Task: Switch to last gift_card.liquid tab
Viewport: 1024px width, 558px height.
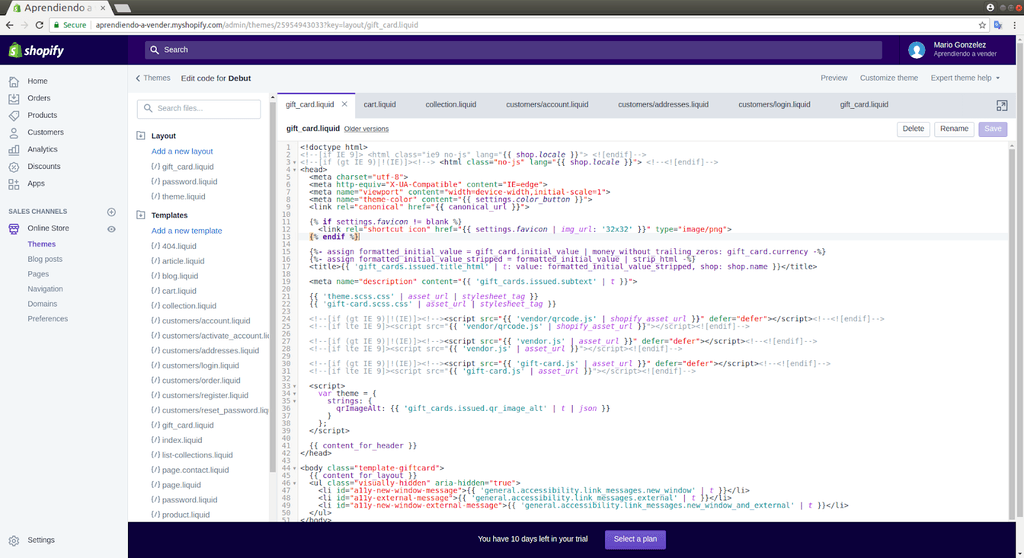Action: click(864, 105)
